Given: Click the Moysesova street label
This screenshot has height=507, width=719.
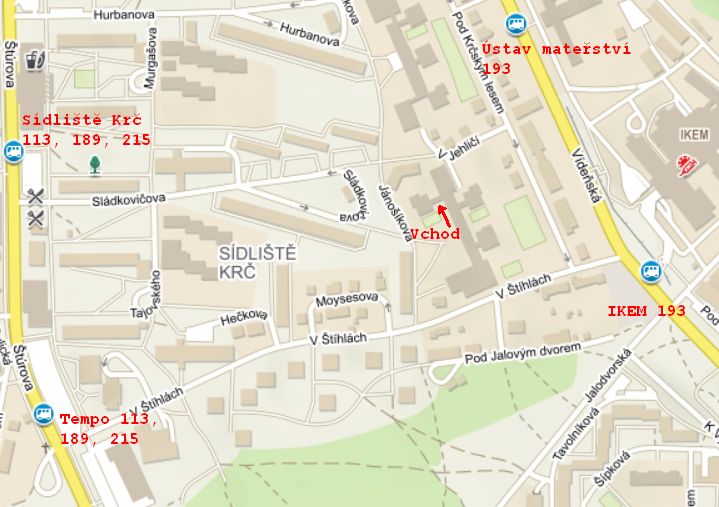Looking at the screenshot, I should 347,300.
